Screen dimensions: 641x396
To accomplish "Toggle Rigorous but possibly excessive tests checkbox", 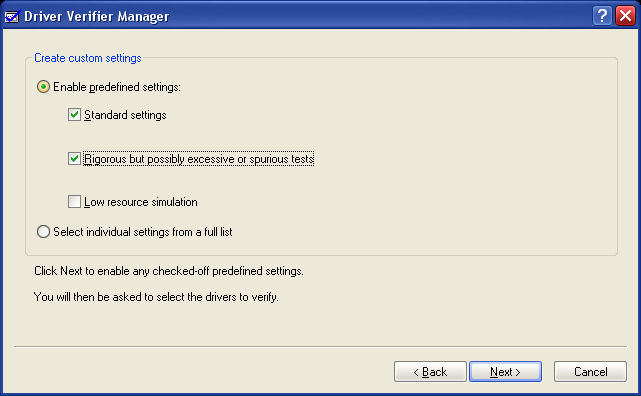I will [74, 159].
